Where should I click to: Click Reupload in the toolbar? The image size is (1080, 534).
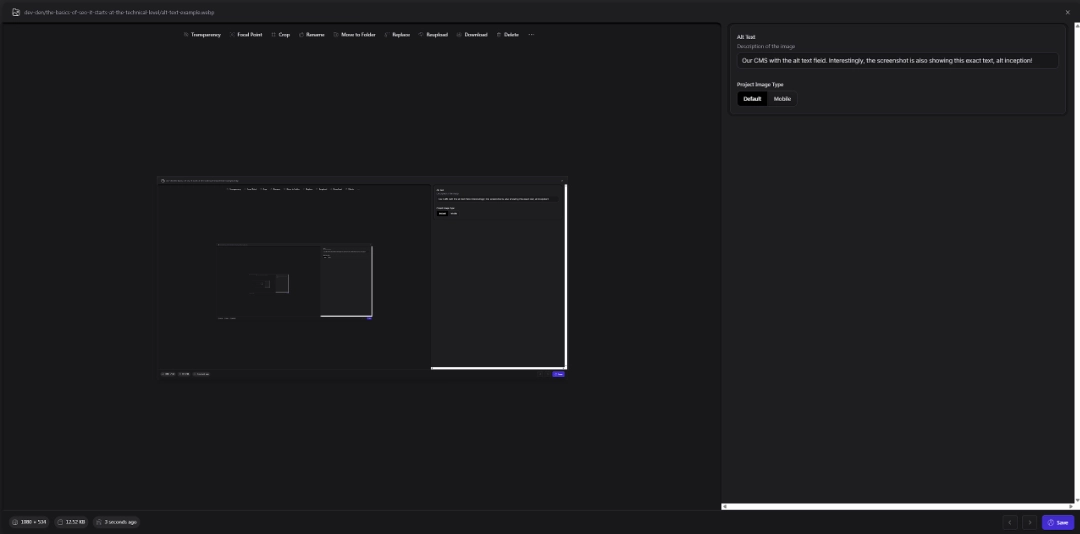433,34
